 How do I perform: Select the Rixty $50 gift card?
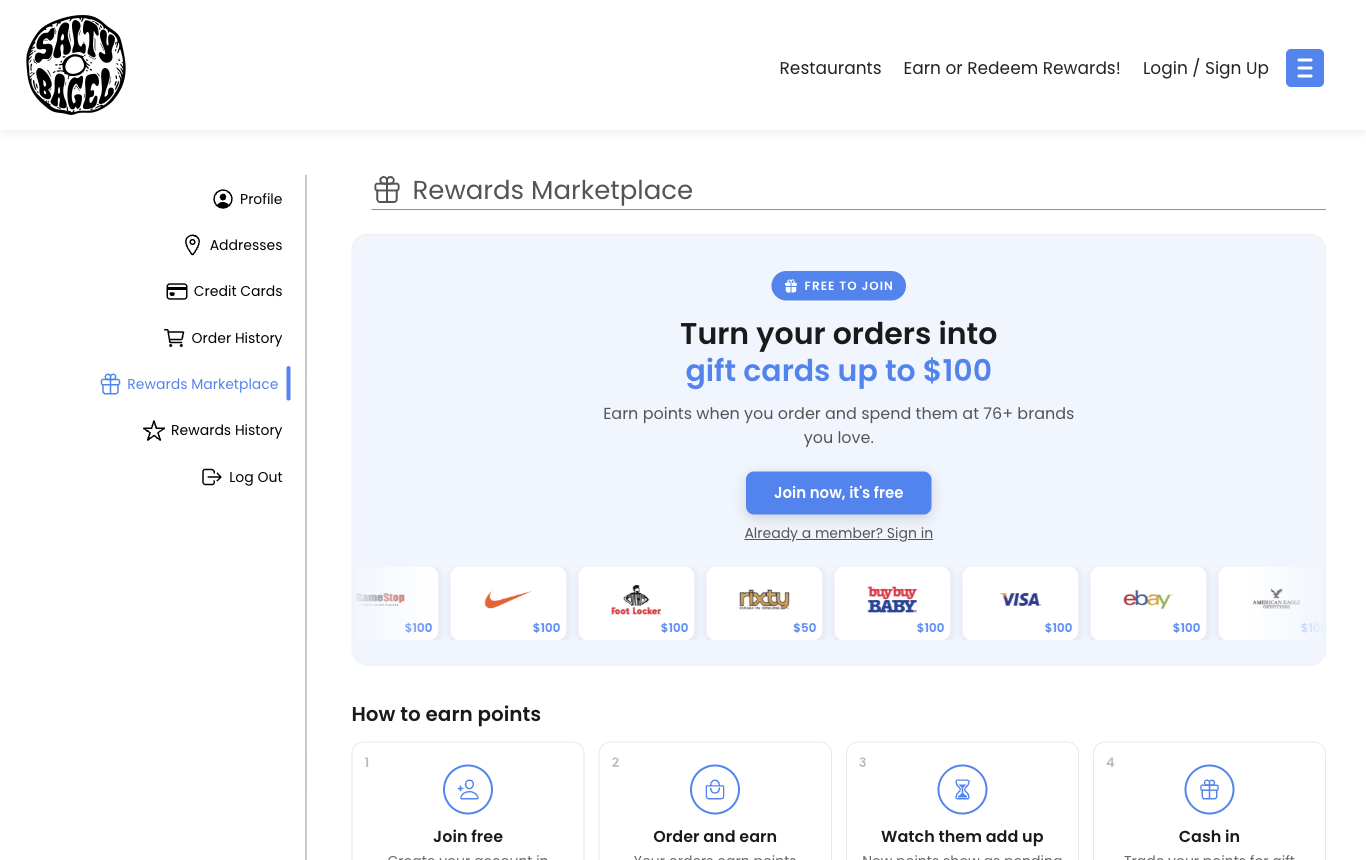(x=765, y=603)
